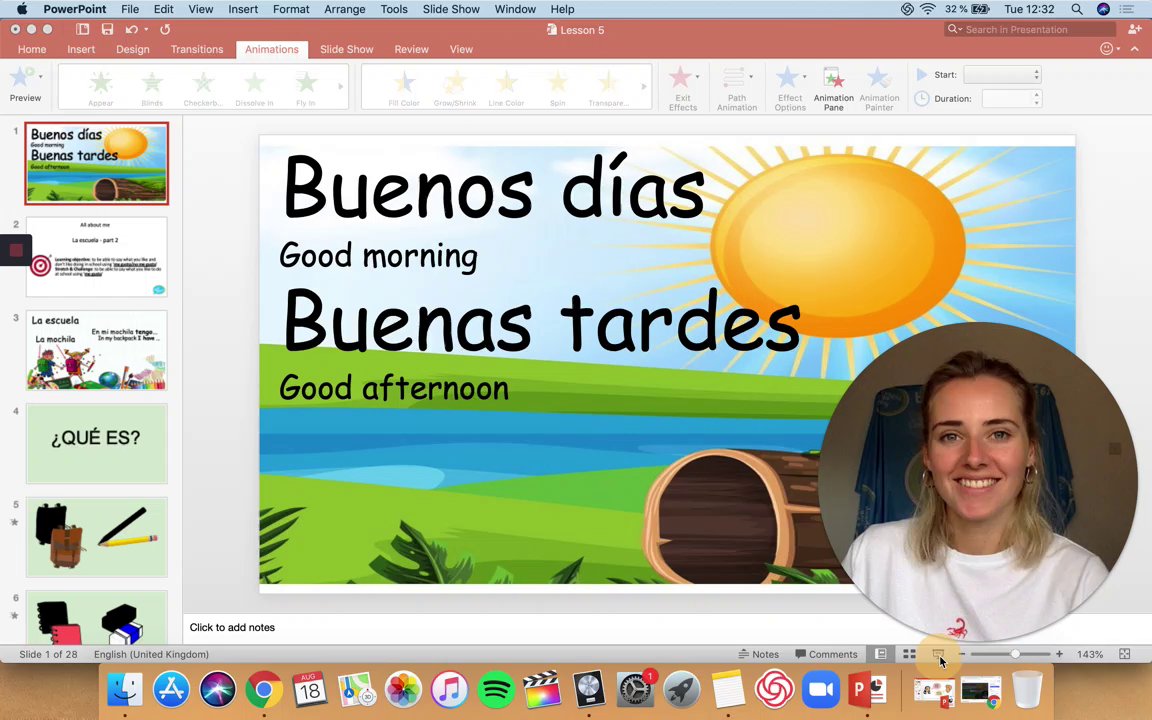
Task: Select the Fly In entrance effect
Action: coord(306,87)
